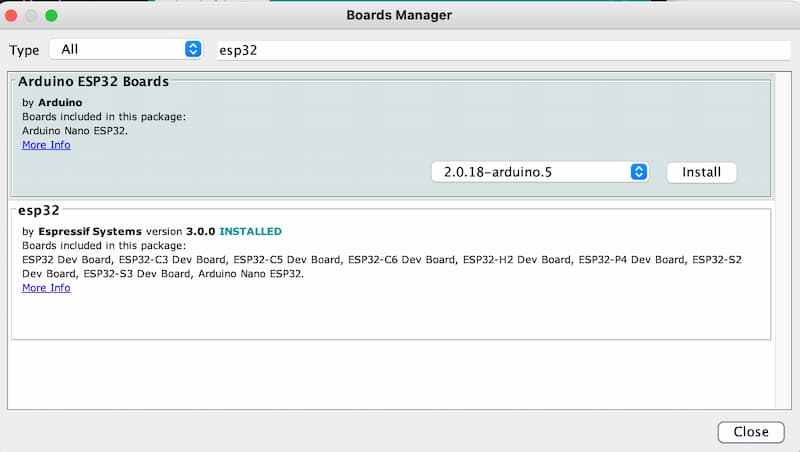
Task: Open More Info link for Espressif esp32
Action: [46, 288]
